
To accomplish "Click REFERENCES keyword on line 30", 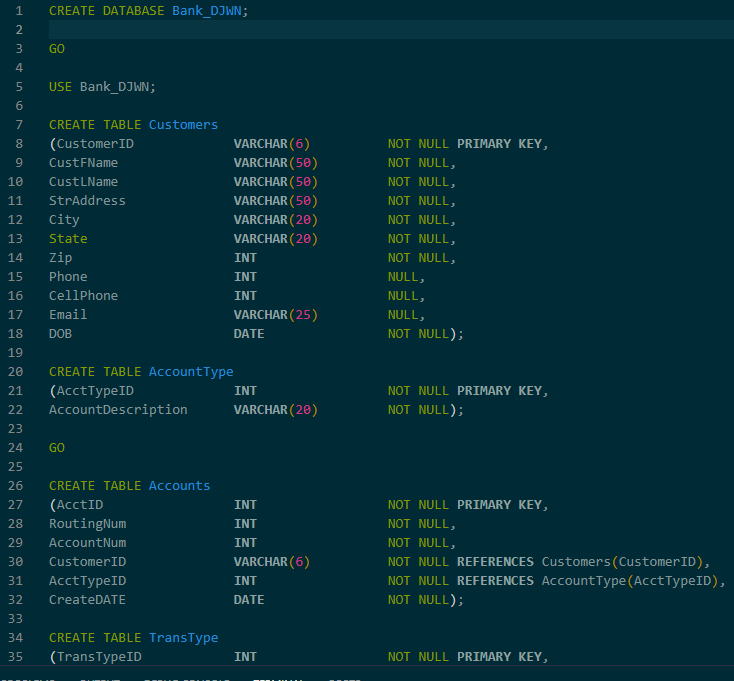I will [x=495, y=562].
